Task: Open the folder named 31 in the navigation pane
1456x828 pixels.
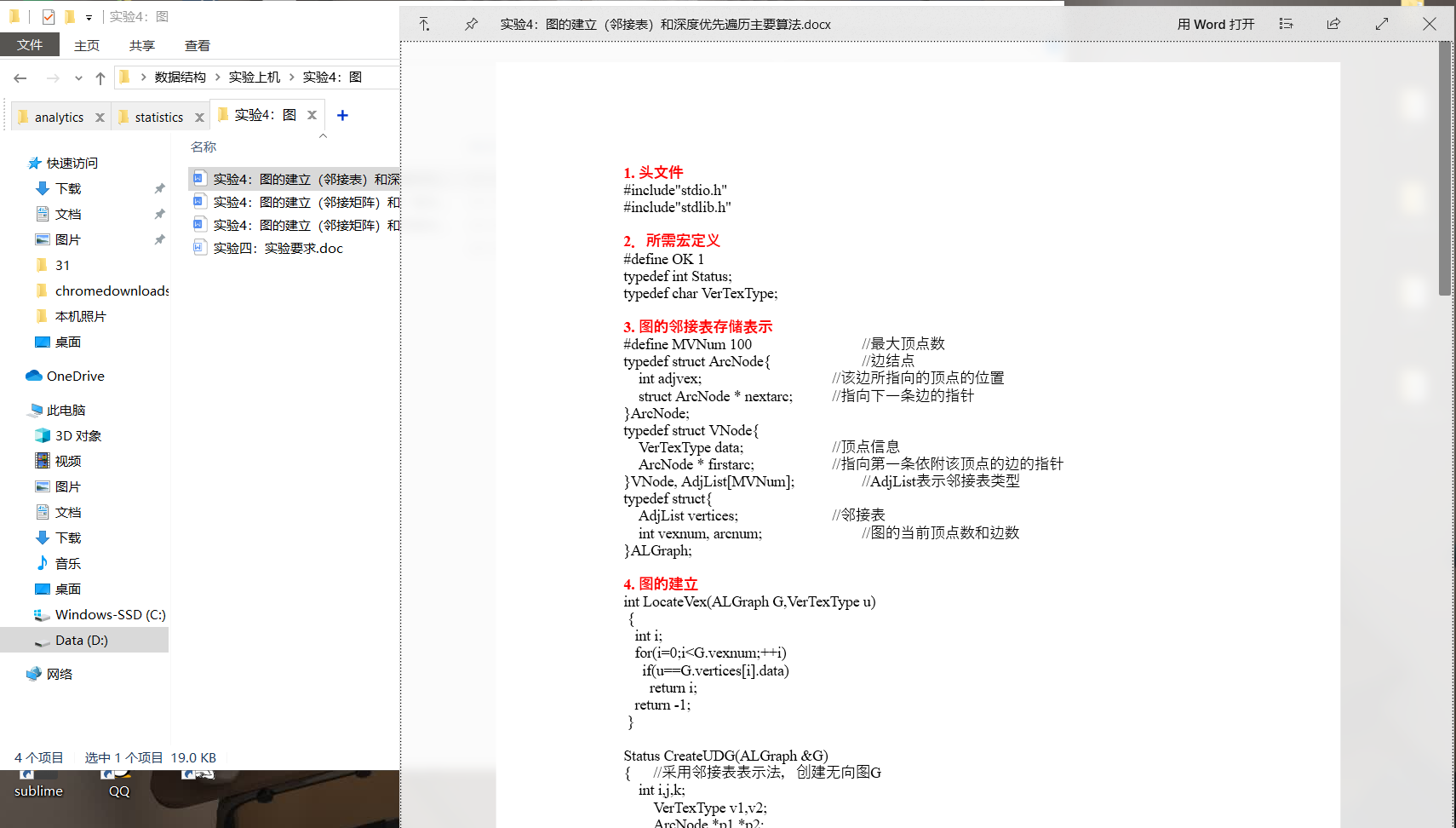Action: (62, 265)
